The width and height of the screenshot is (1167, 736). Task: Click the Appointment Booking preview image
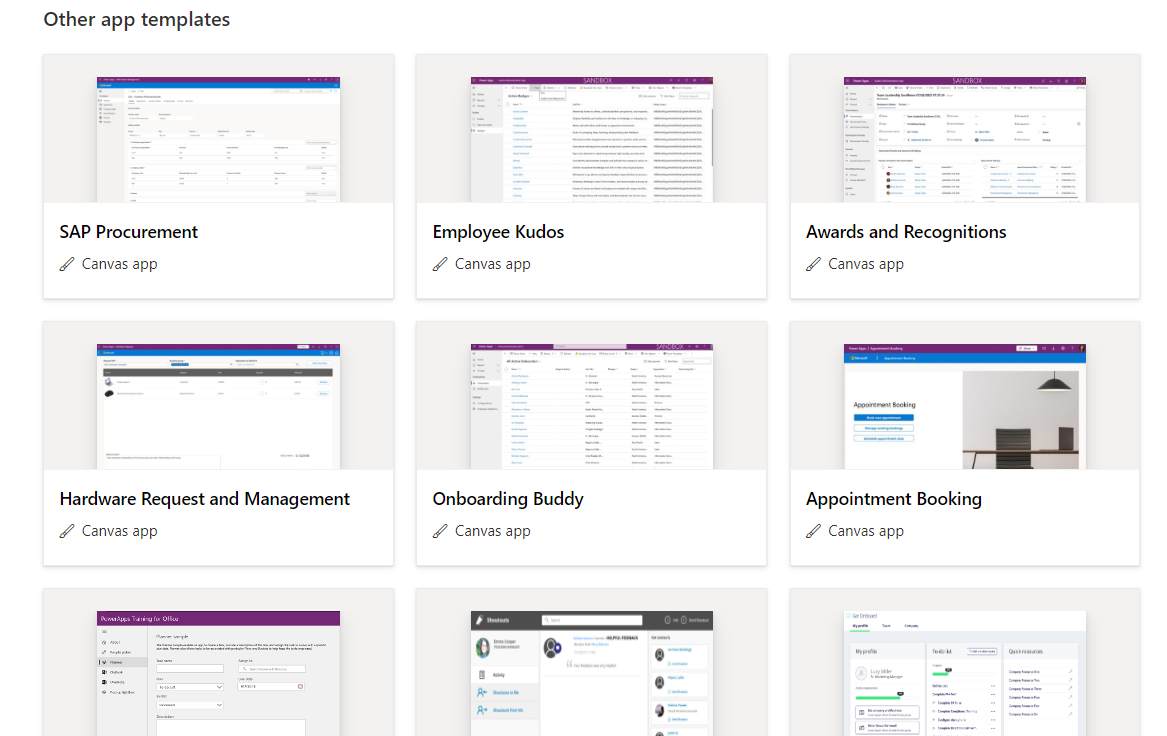[x=965, y=406]
